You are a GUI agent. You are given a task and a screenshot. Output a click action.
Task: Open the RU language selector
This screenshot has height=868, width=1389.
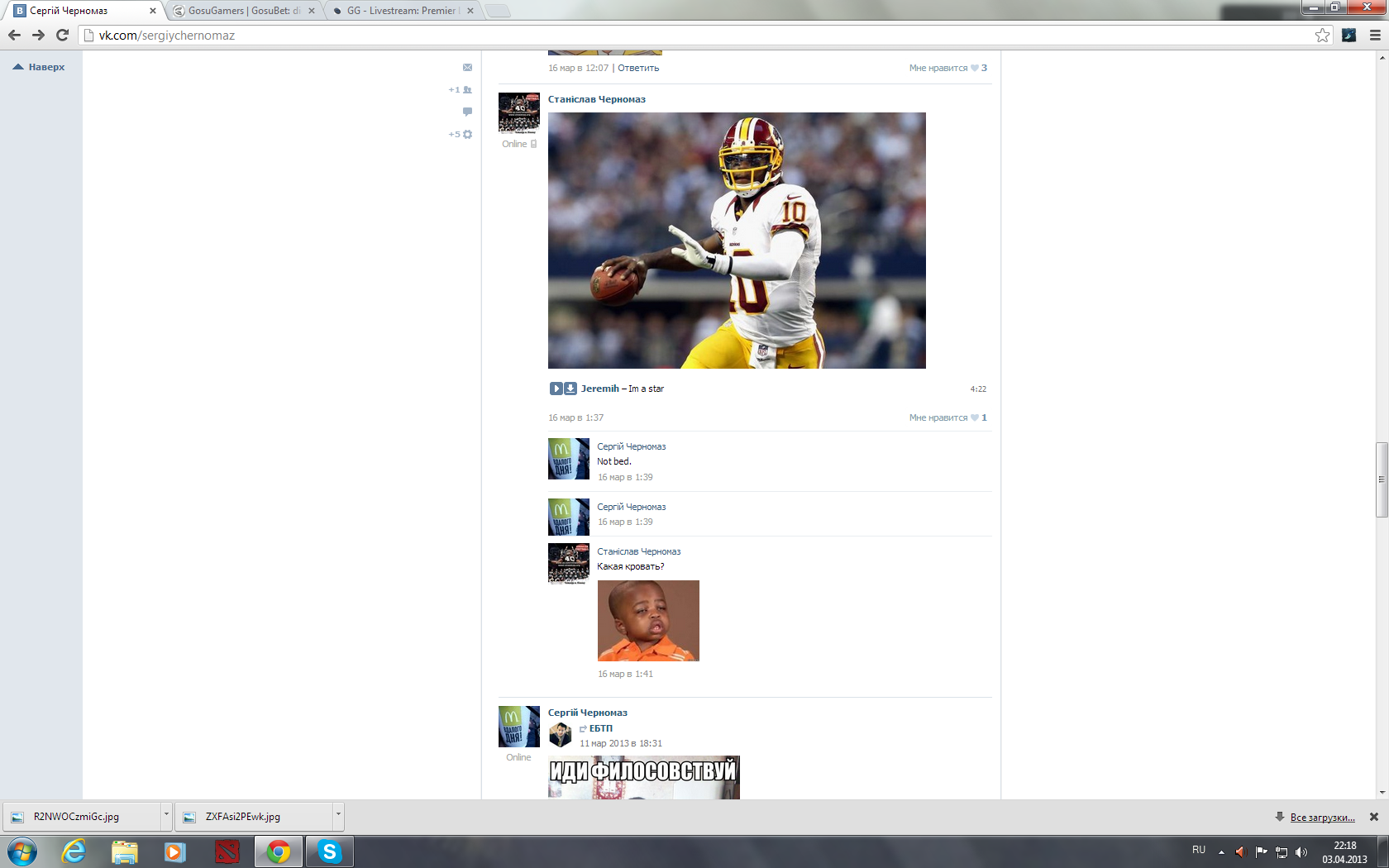(1199, 850)
